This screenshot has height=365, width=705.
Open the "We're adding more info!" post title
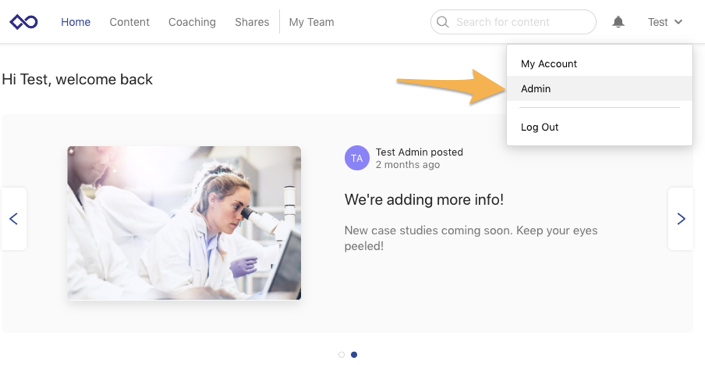[424, 200]
